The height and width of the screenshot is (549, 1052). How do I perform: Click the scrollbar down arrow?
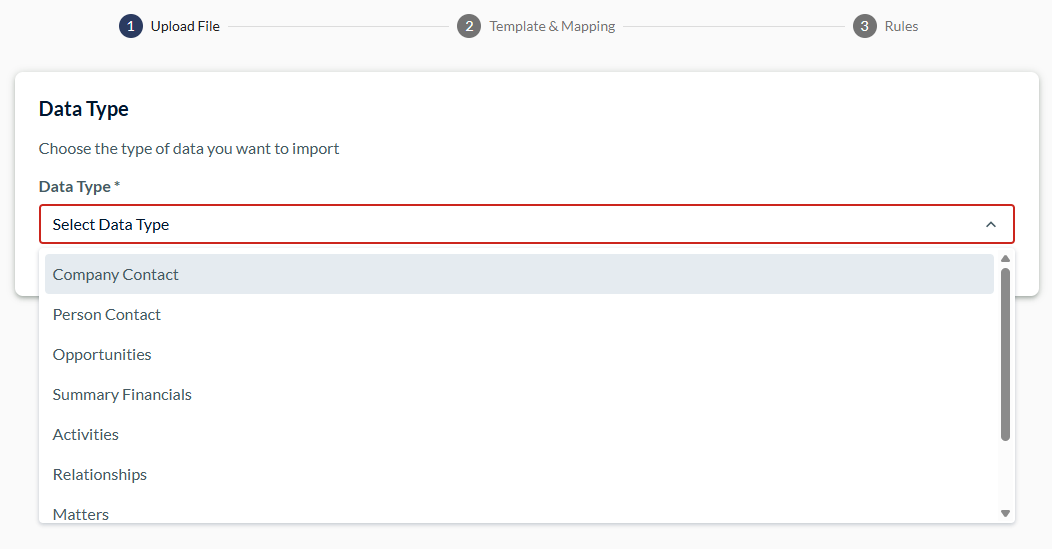pyautogui.click(x=1005, y=513)
